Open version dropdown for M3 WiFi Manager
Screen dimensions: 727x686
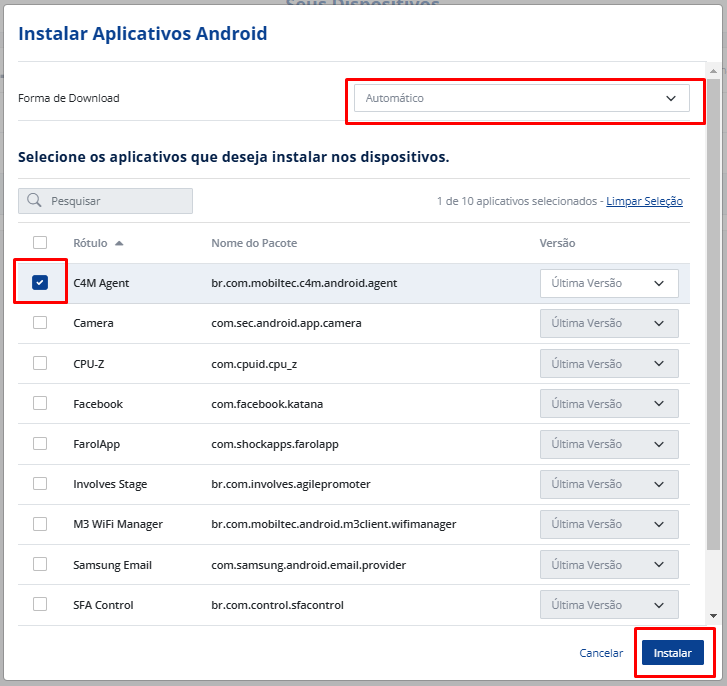[x=609, y=524]
